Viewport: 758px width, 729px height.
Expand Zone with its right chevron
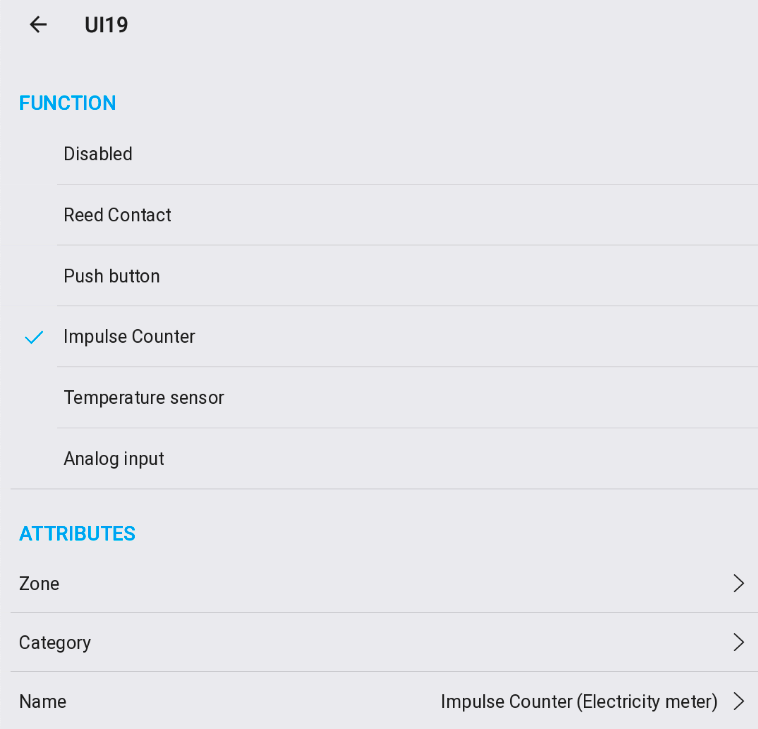point(738,584)
